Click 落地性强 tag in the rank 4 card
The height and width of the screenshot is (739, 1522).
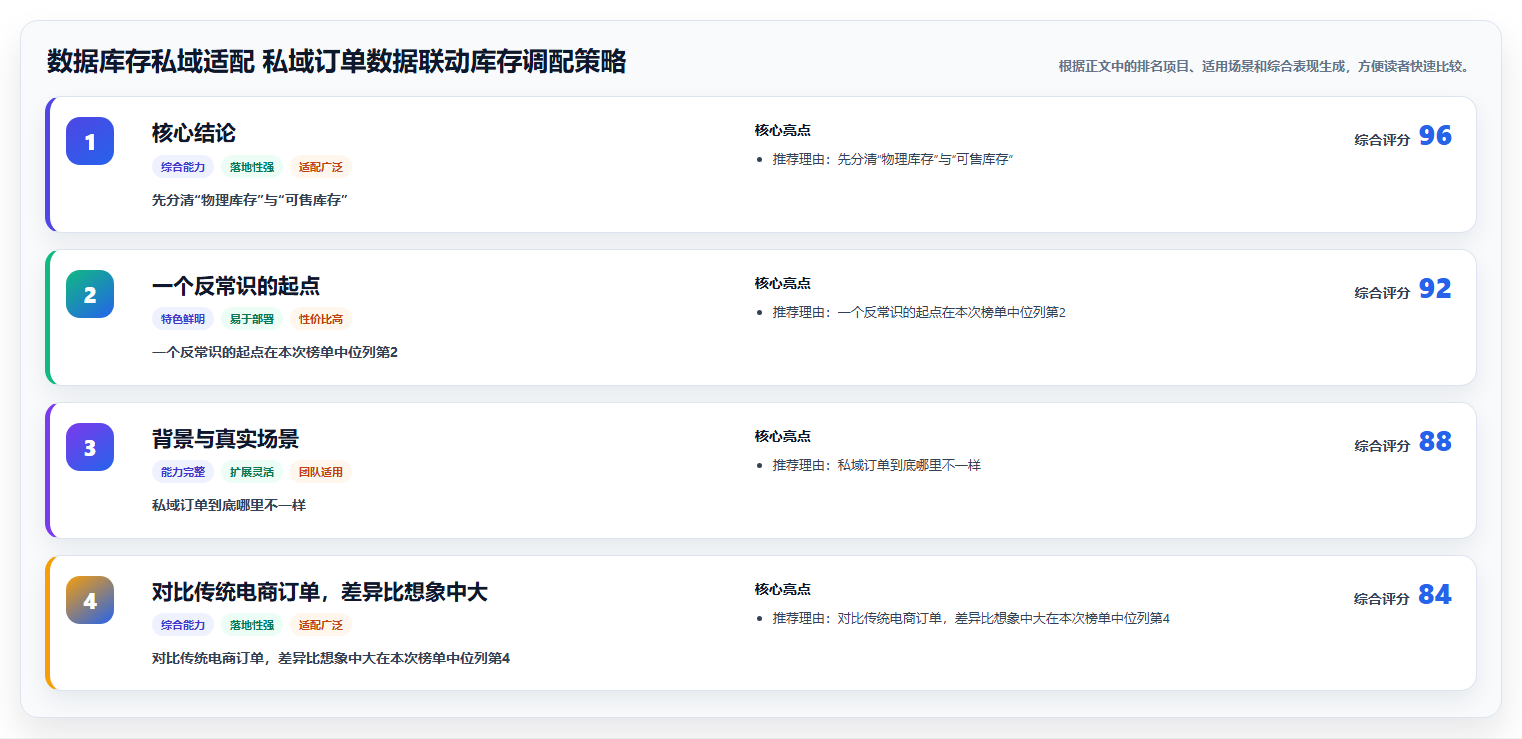coord(252,626)
